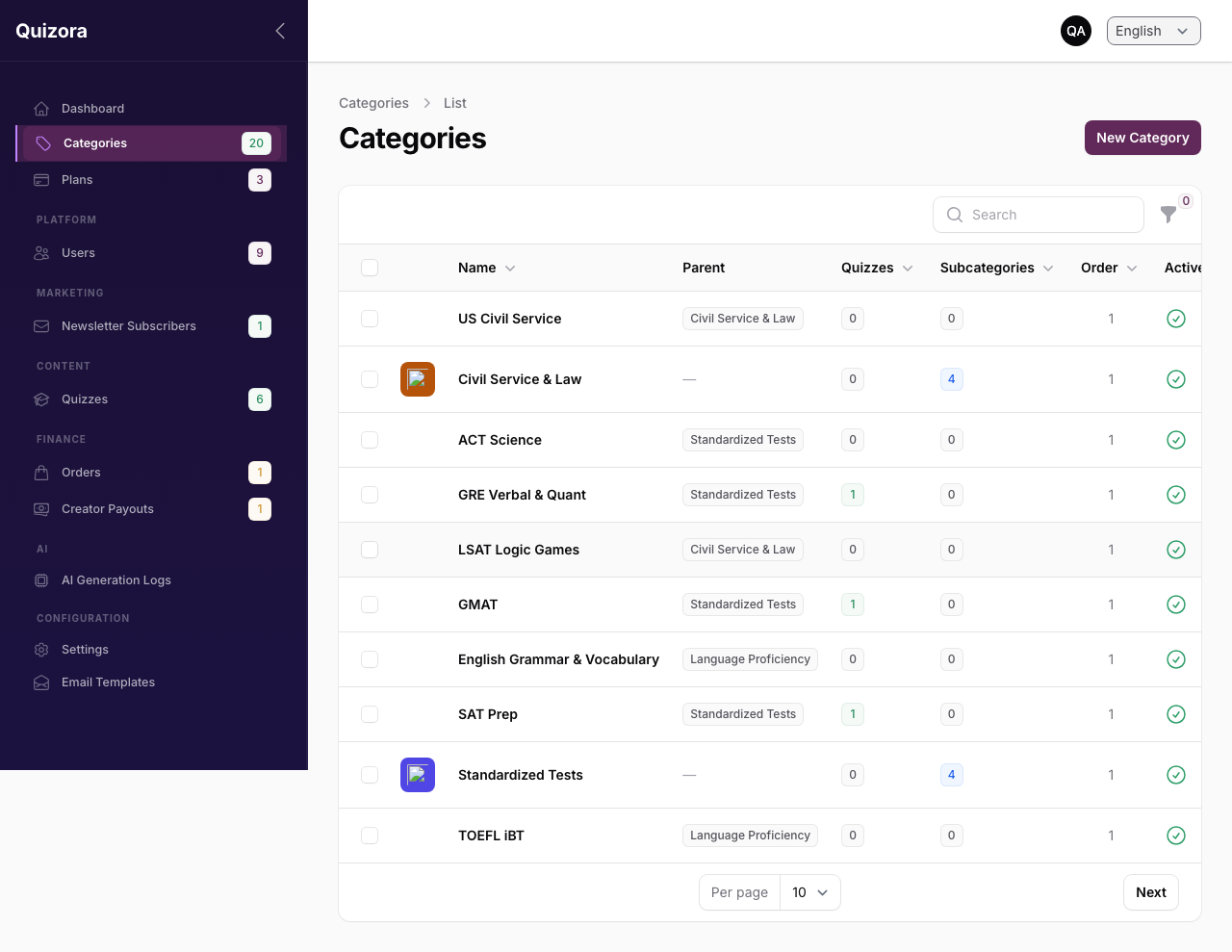1232x952 pixels.
Task: Open Plans from the sidebar
Action: [151, 180]
